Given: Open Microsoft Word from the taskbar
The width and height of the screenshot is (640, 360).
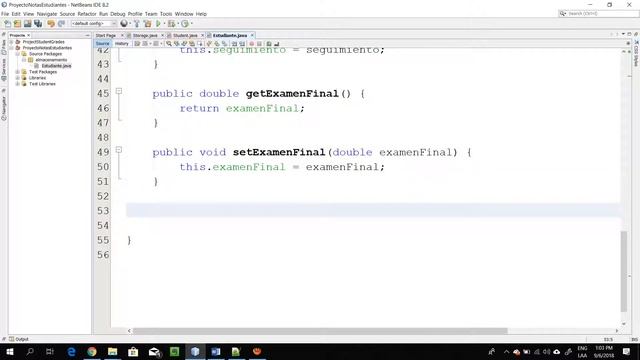Looking at the screenshot, I should tap(216, 351).
